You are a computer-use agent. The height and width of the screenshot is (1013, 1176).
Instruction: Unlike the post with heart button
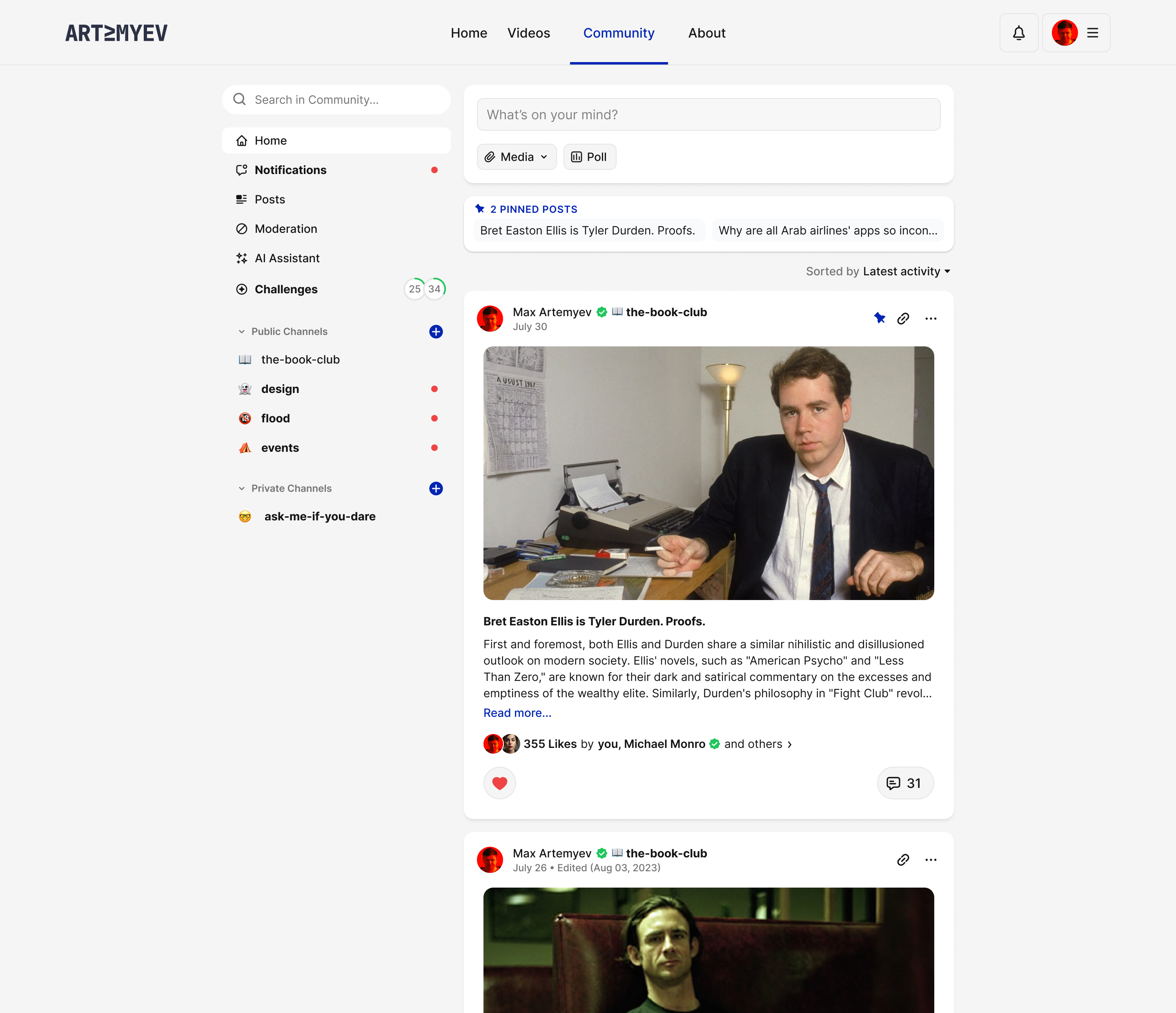pos(499,783)
